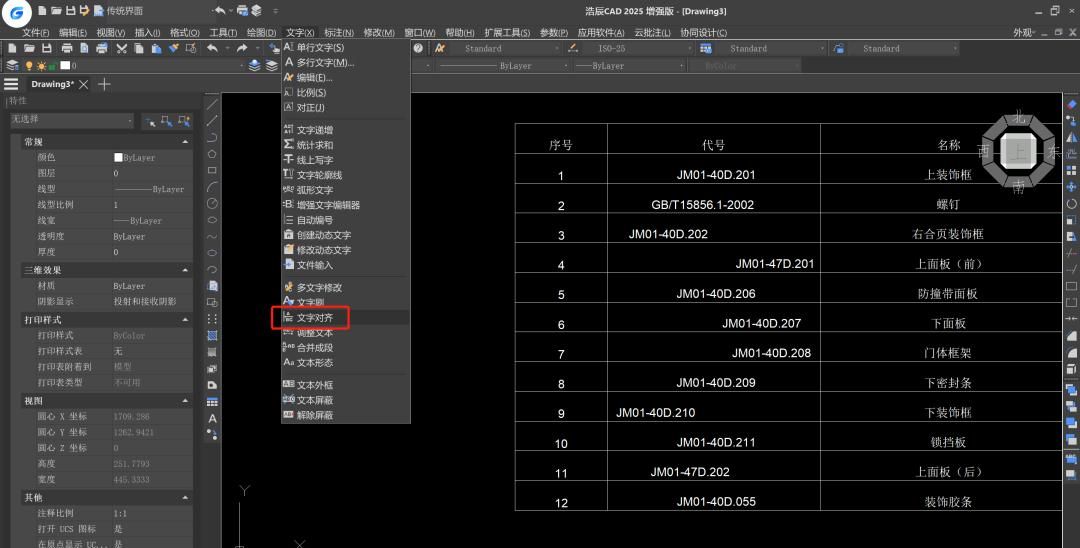1080x548 pixels.
Task: Toggle the layer freeze sun icon
Action: [x=41, y=65]
